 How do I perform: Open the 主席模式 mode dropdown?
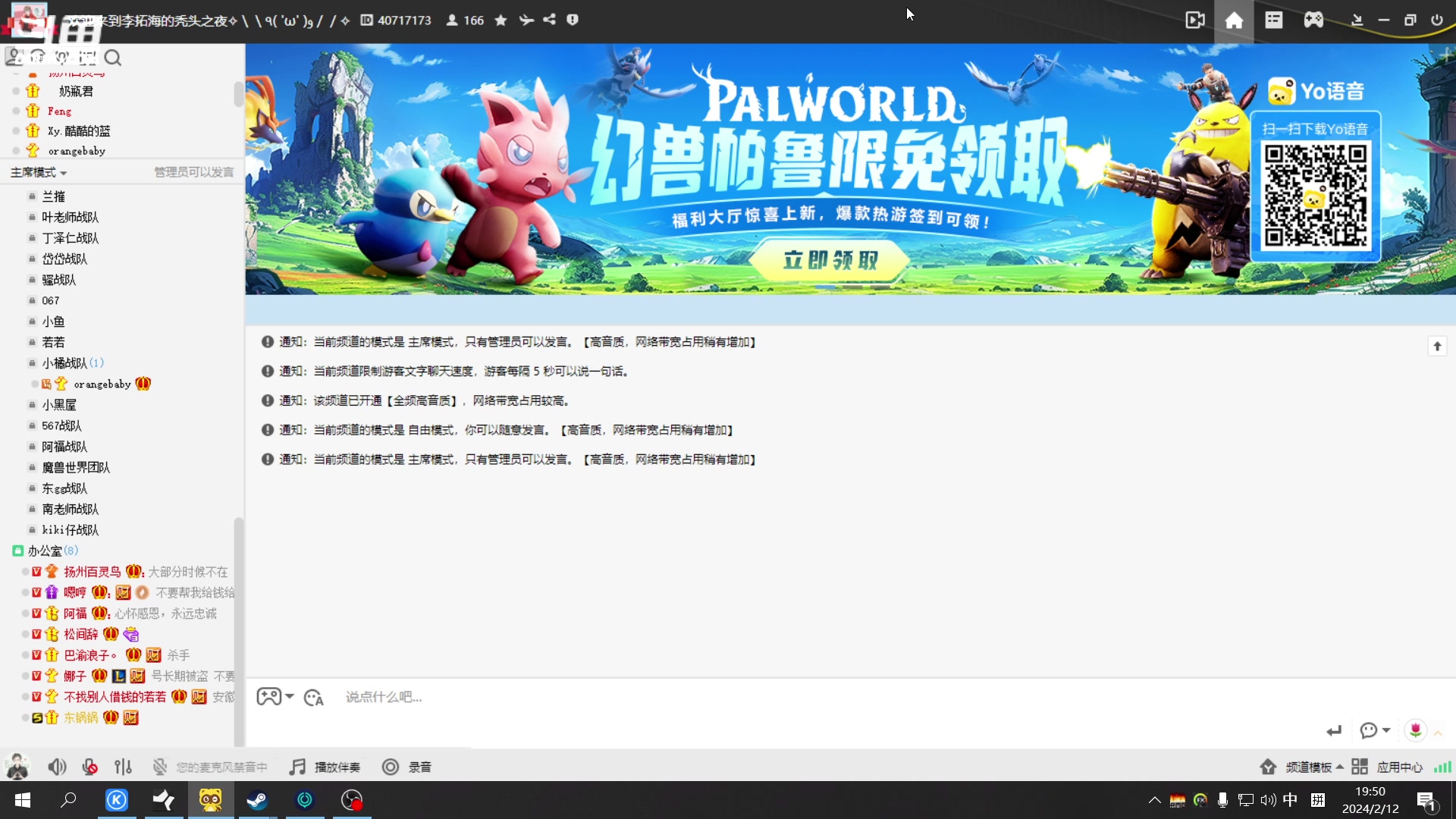coord(38,172)
